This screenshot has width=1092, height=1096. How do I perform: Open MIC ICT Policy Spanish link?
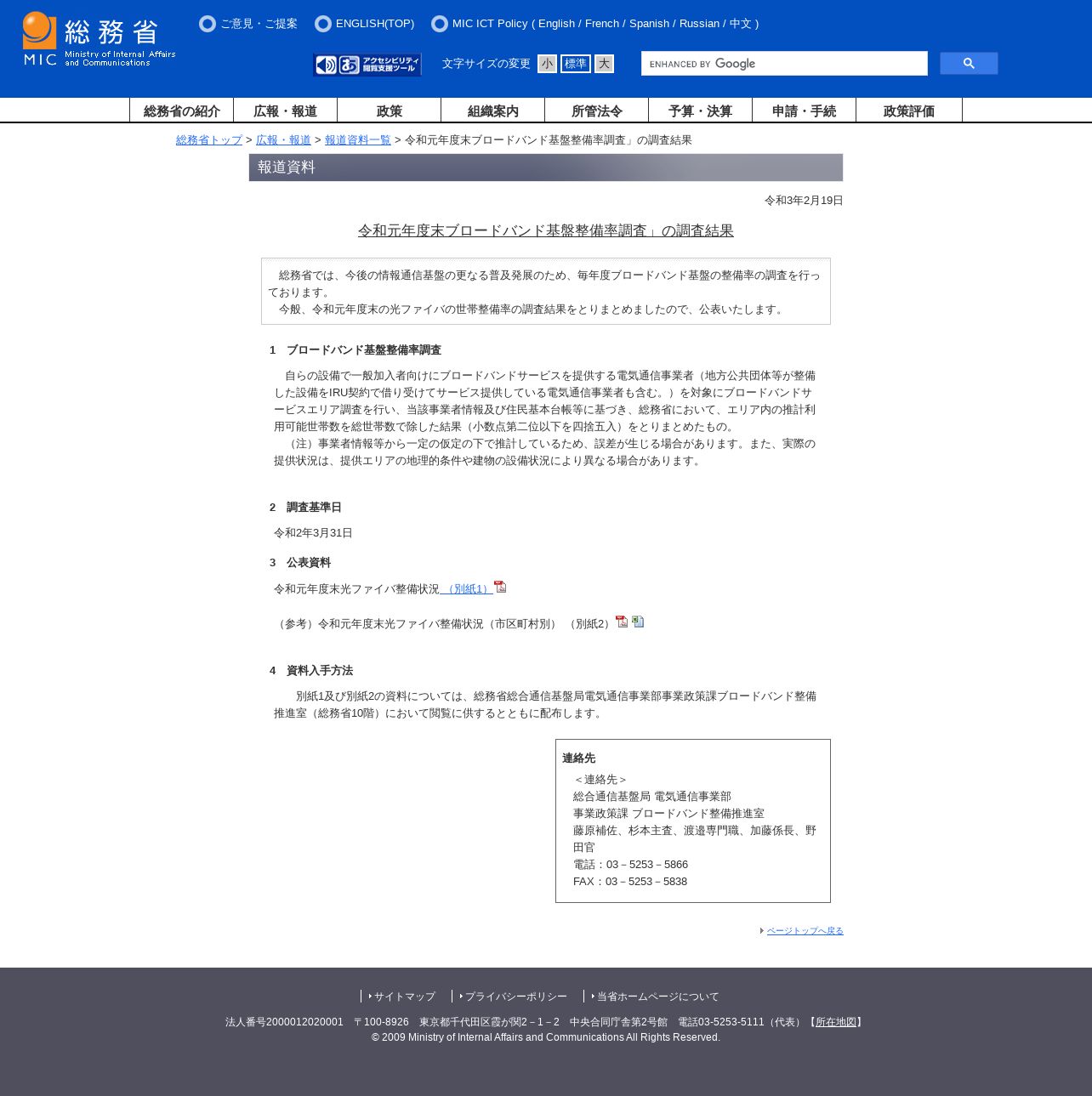pyautogui.click(x=649, y=24)
